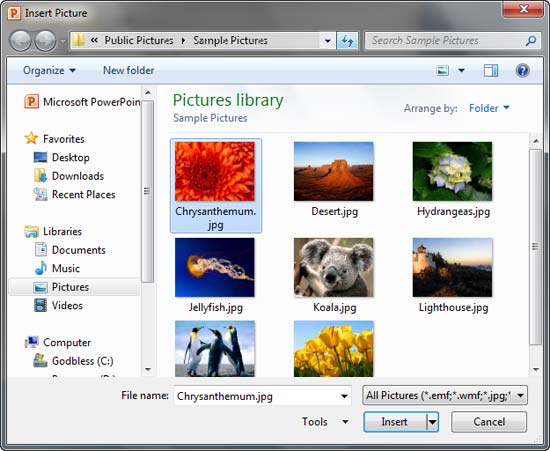Click the Favorites star icon
Viewport: 550px width, 451px height.
31,138
